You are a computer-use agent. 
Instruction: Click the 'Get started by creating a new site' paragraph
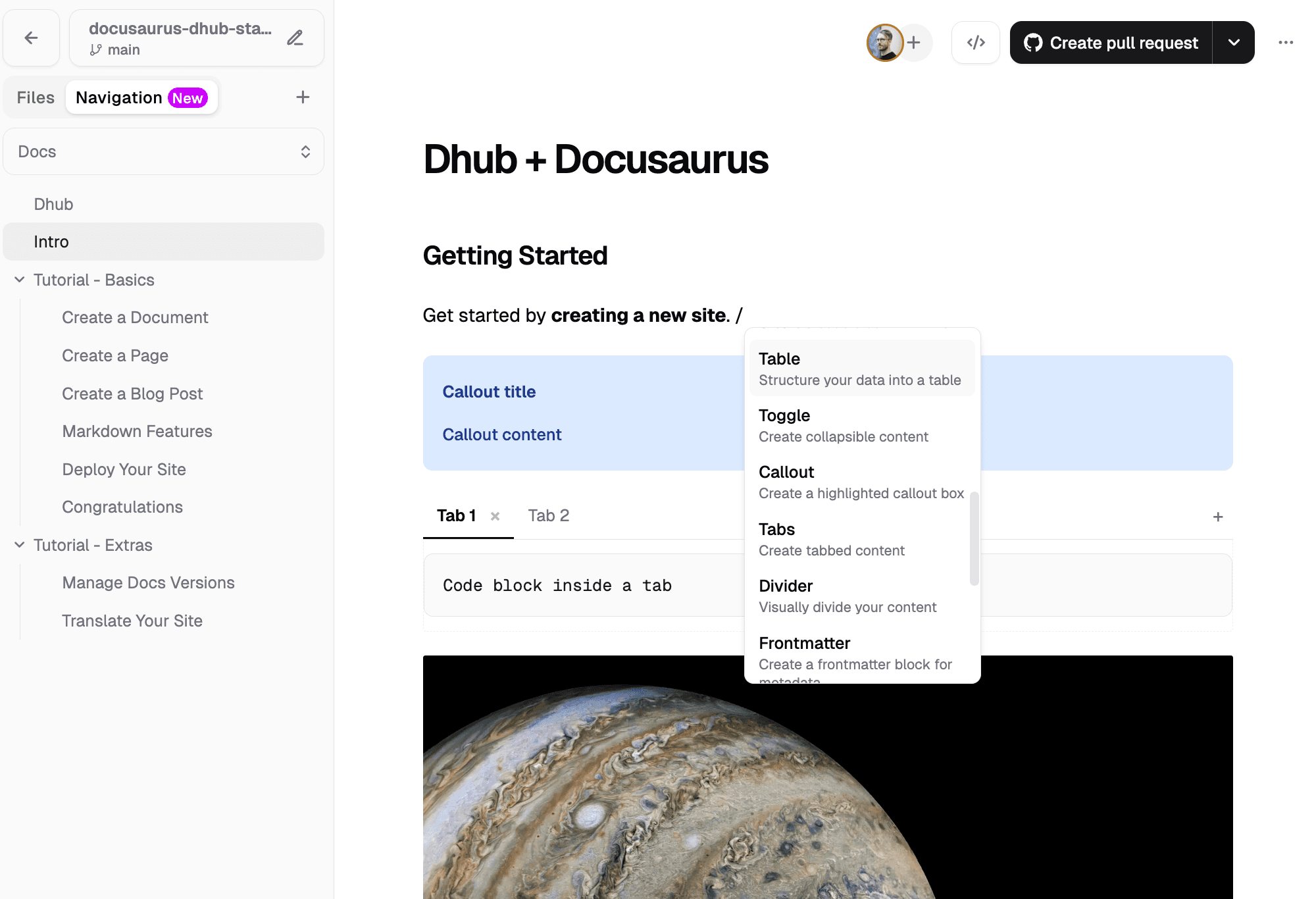[x=582, y=316]
